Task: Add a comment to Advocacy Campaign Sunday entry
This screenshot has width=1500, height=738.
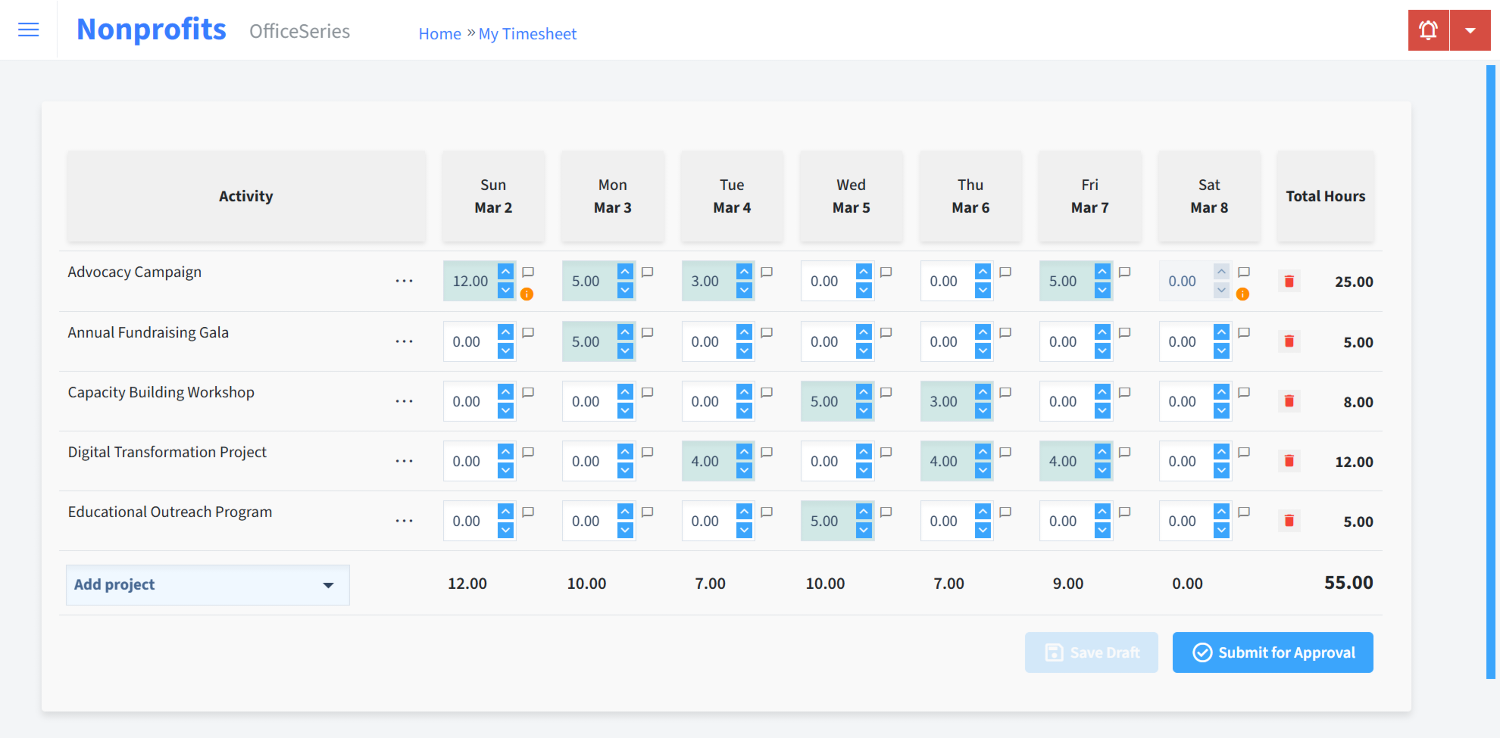Action: [x=527, y=272]
